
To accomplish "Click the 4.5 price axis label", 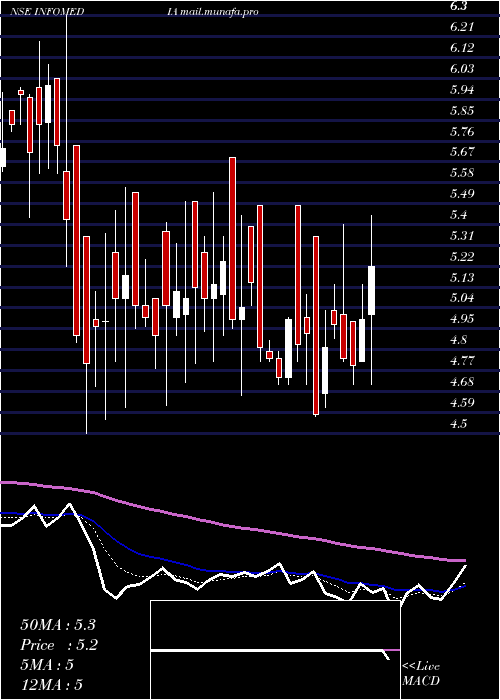I will click(459, 424).
